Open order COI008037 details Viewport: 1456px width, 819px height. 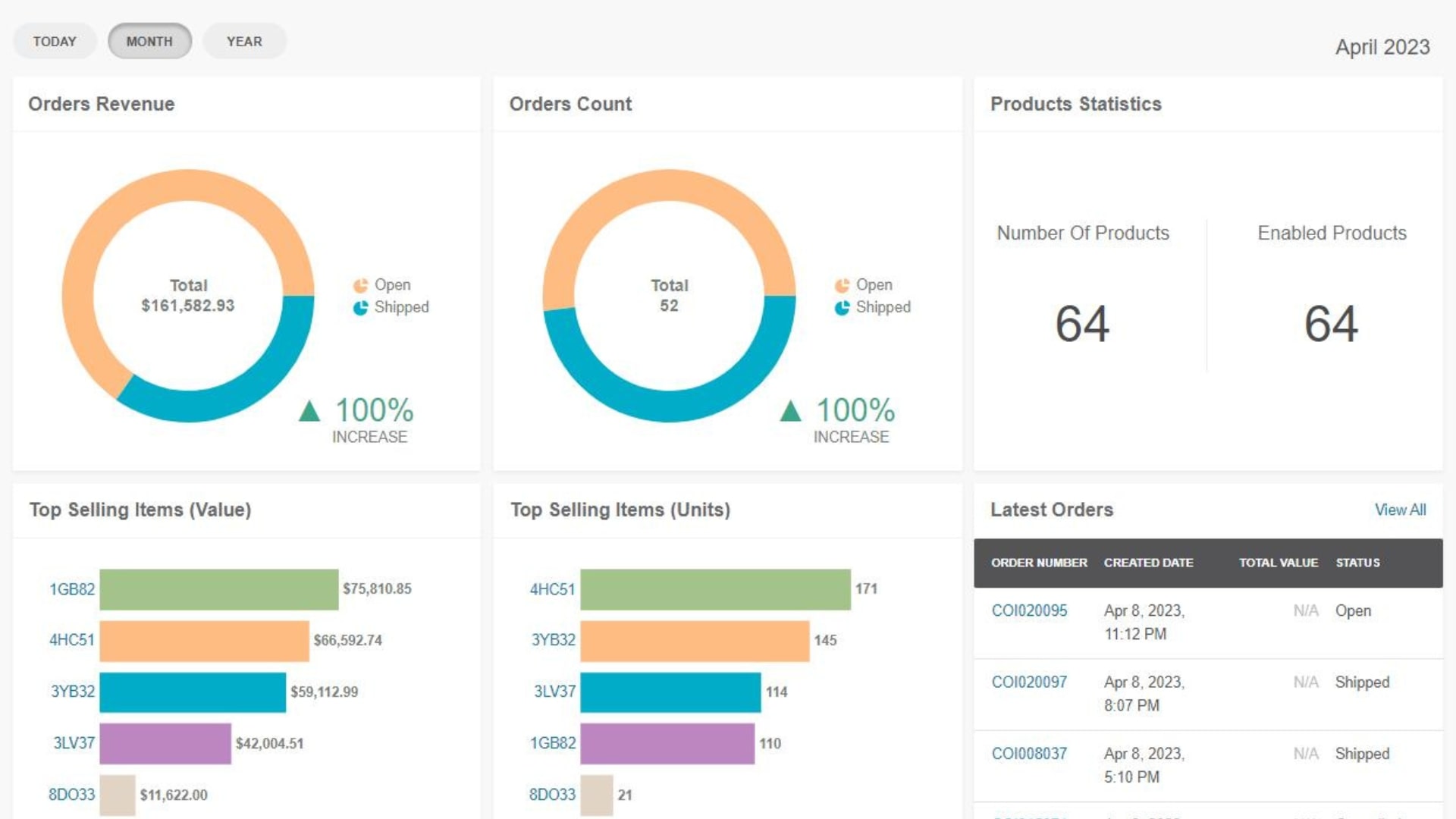tap(1028, 754)
